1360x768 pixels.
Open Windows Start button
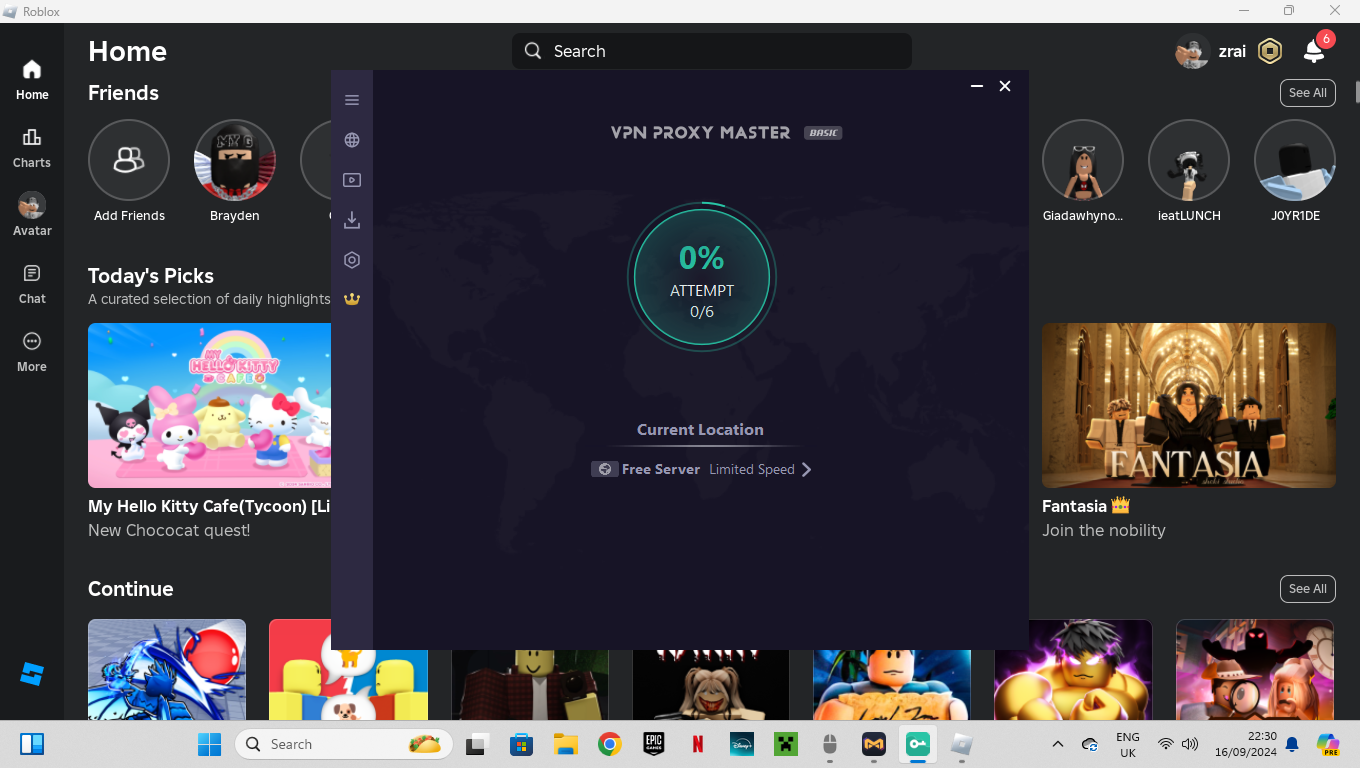210,744
